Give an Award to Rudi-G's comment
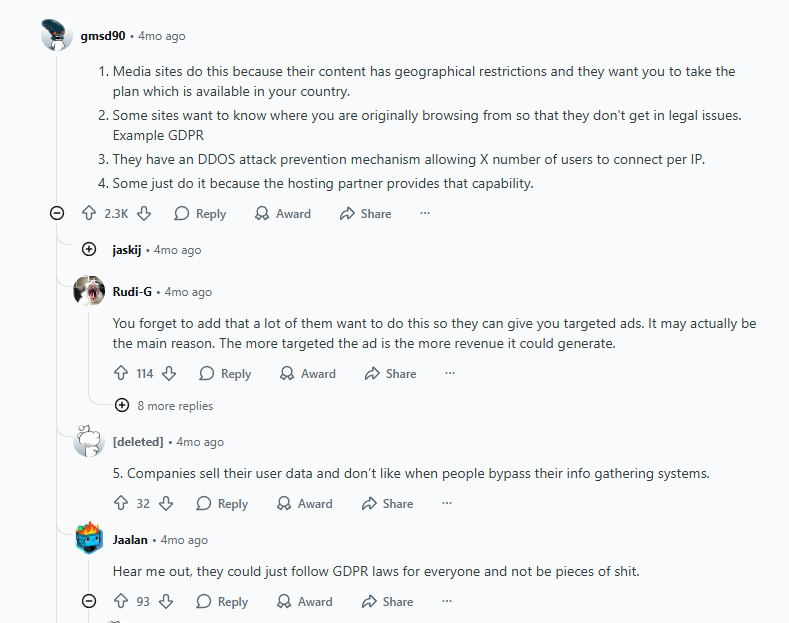The height and width of the screenshot is (623, 789). click(308, 373)
